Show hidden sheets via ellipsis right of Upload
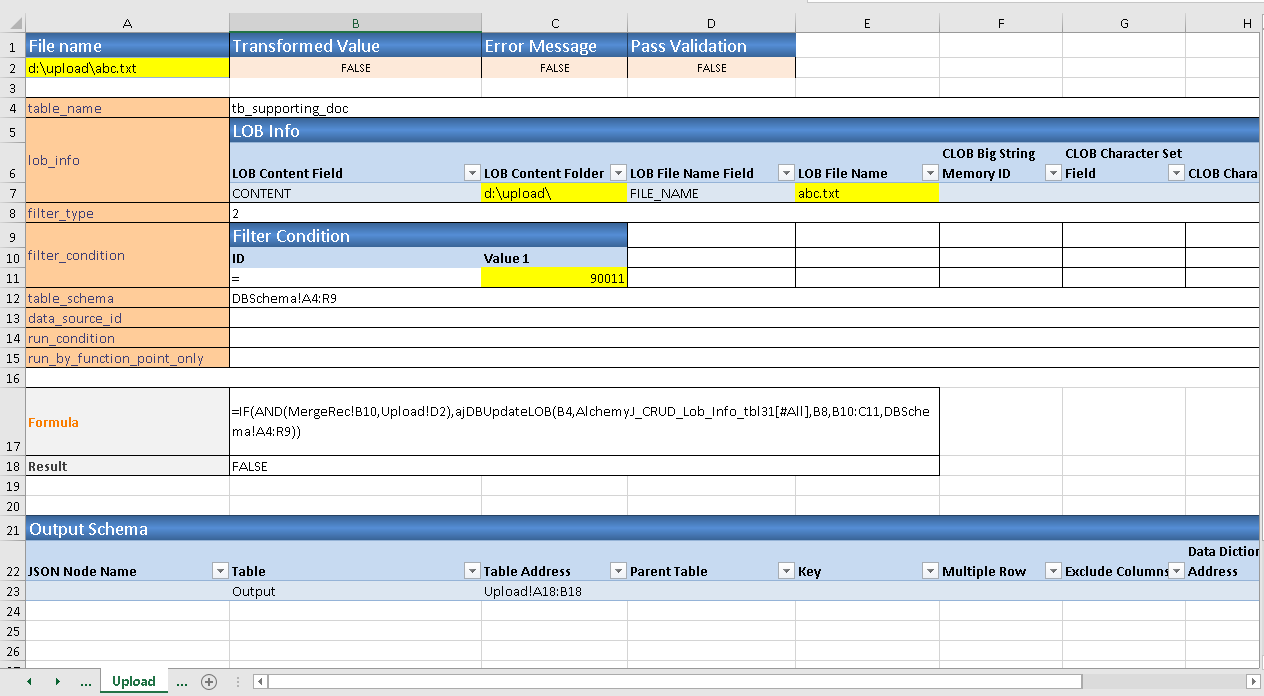1264x696 pixels. (x=182, y=681)
